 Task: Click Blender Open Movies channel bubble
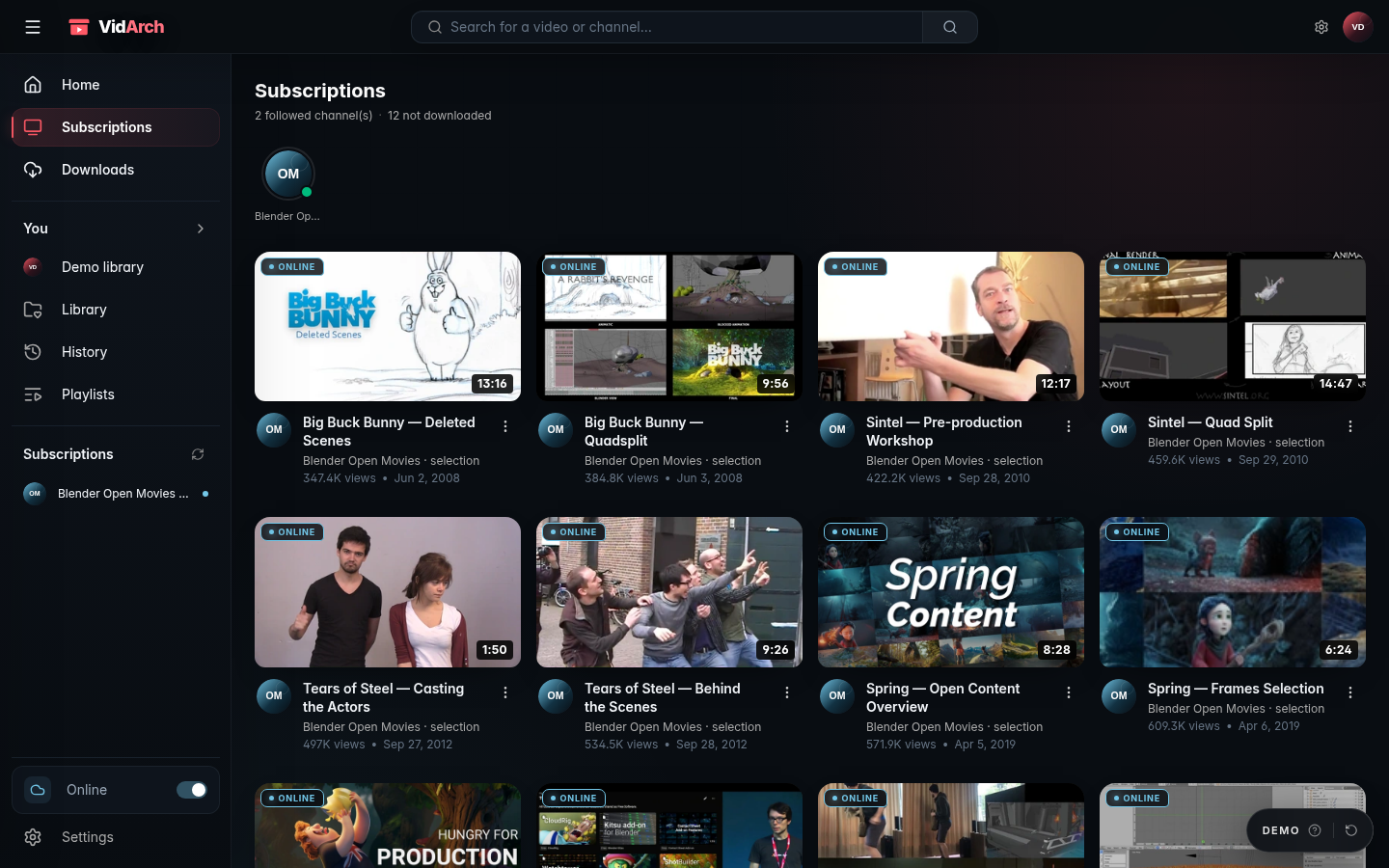pos(288,174)
